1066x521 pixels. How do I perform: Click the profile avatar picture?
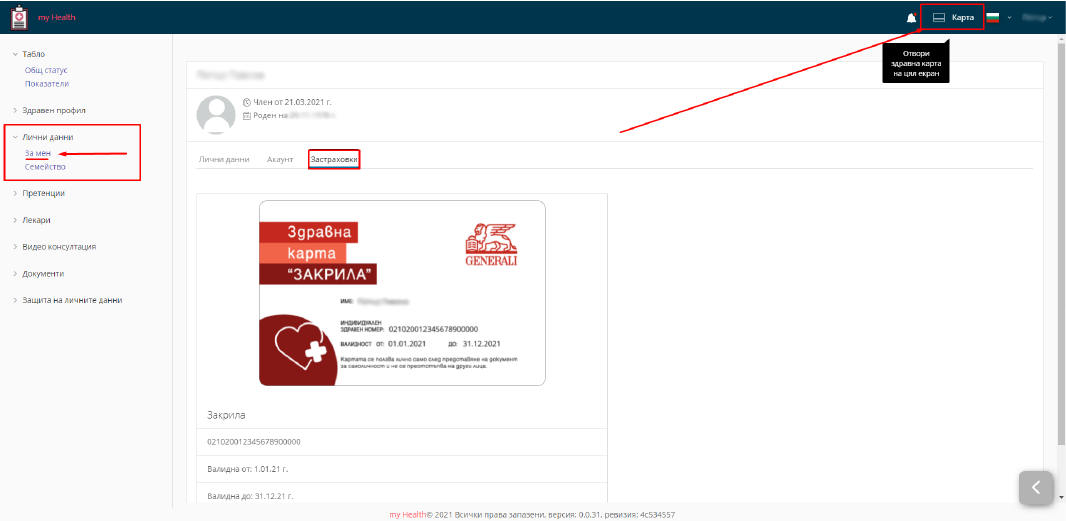coord(216,114)
